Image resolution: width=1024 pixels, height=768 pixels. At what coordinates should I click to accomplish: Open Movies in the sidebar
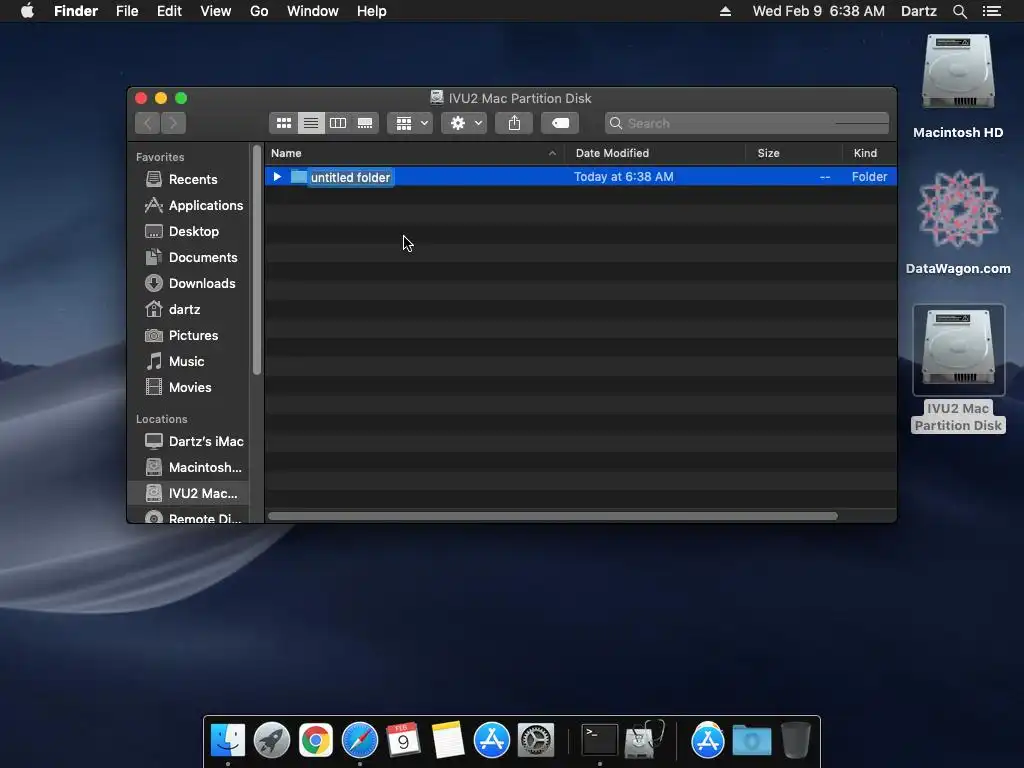[x=190, y=387]
